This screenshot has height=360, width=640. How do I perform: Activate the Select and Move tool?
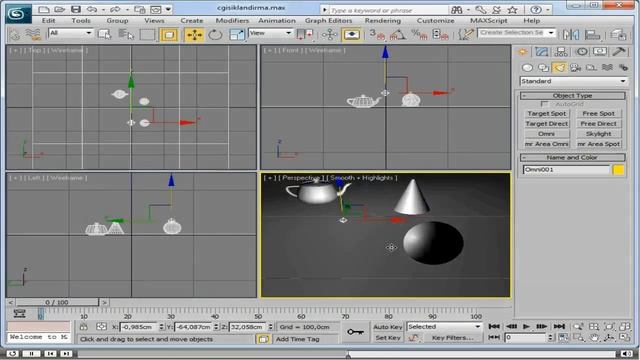194,34
